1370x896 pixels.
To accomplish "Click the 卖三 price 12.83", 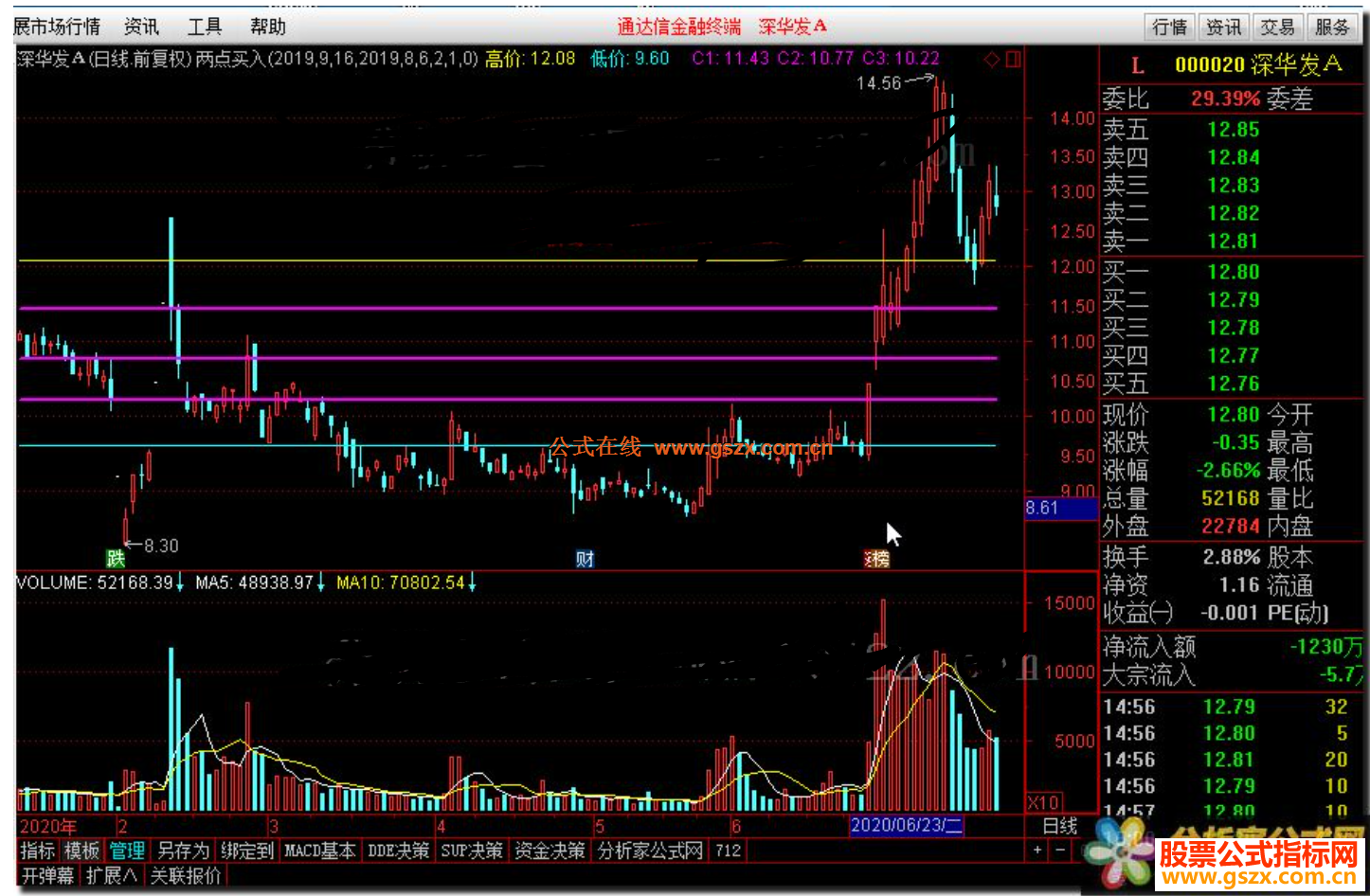I will coord(1233,186).
